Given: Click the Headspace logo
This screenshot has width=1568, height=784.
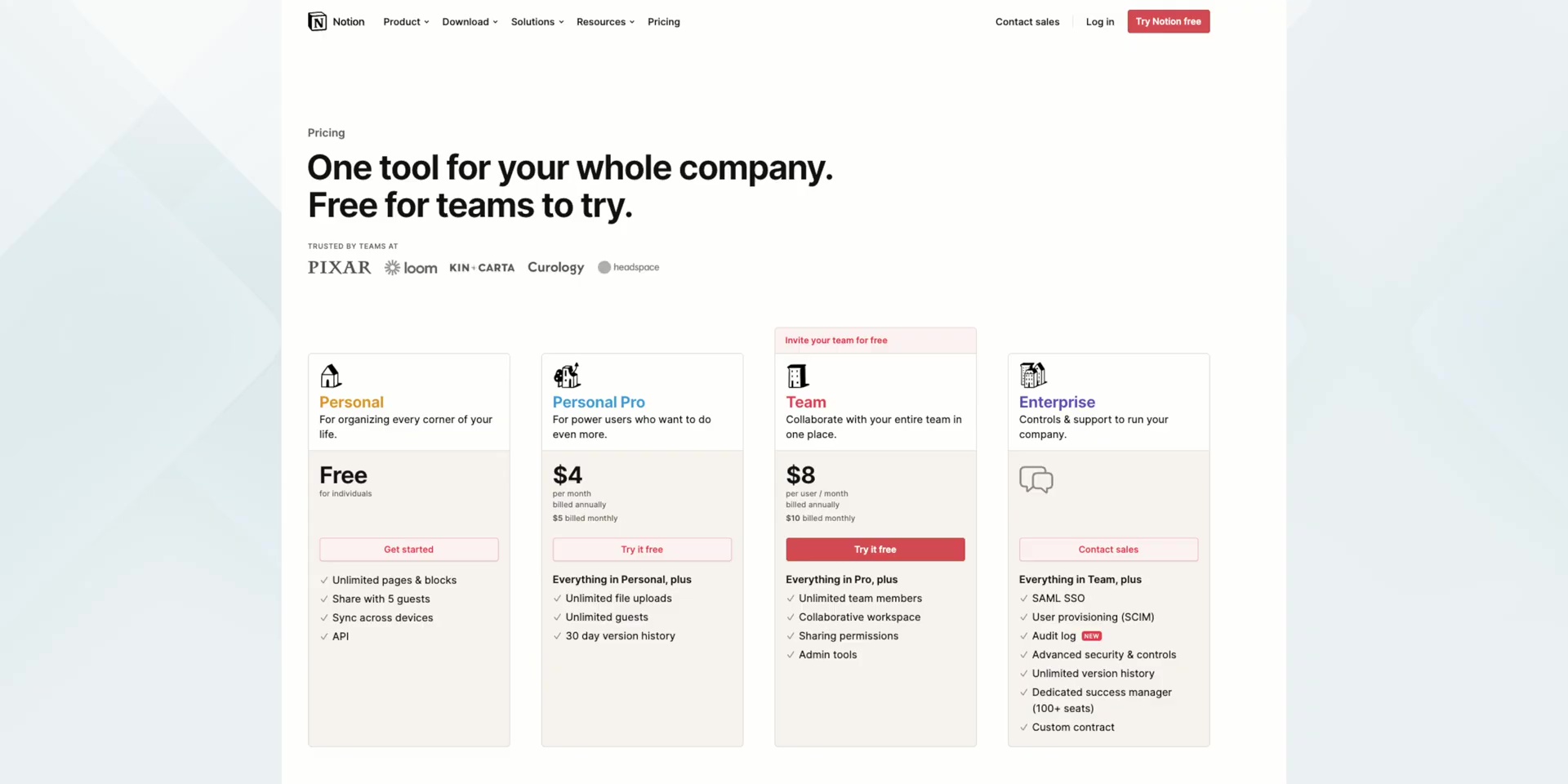Looking at the screenshot, I should point(628,267).
